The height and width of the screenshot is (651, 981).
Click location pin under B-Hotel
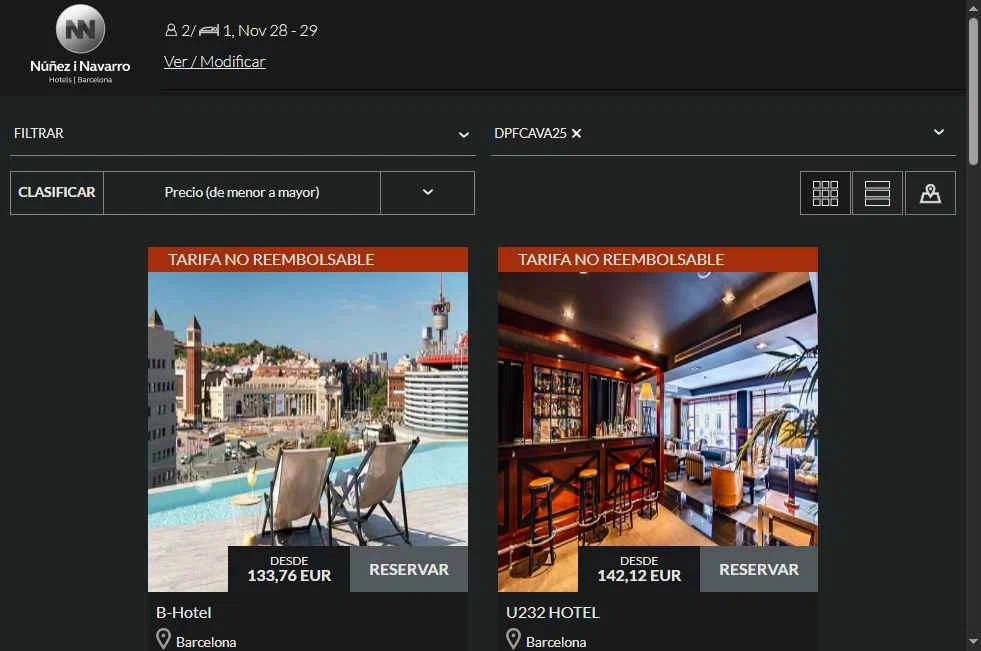163,639
